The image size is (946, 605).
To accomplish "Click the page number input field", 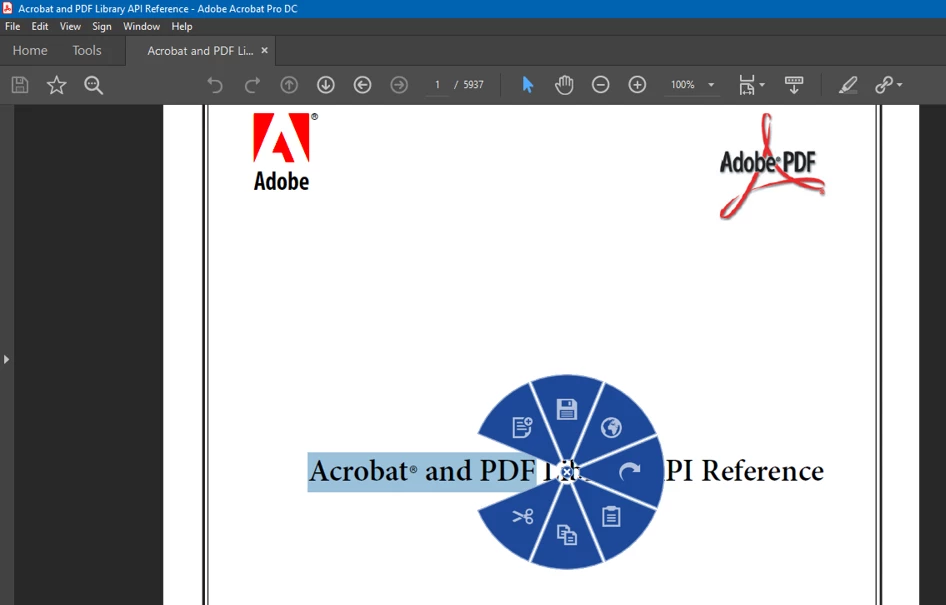I will tap(437, 85).
